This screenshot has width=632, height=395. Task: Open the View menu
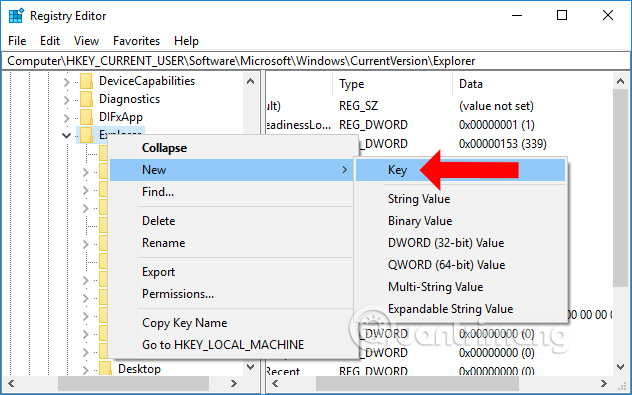[86, 41]
